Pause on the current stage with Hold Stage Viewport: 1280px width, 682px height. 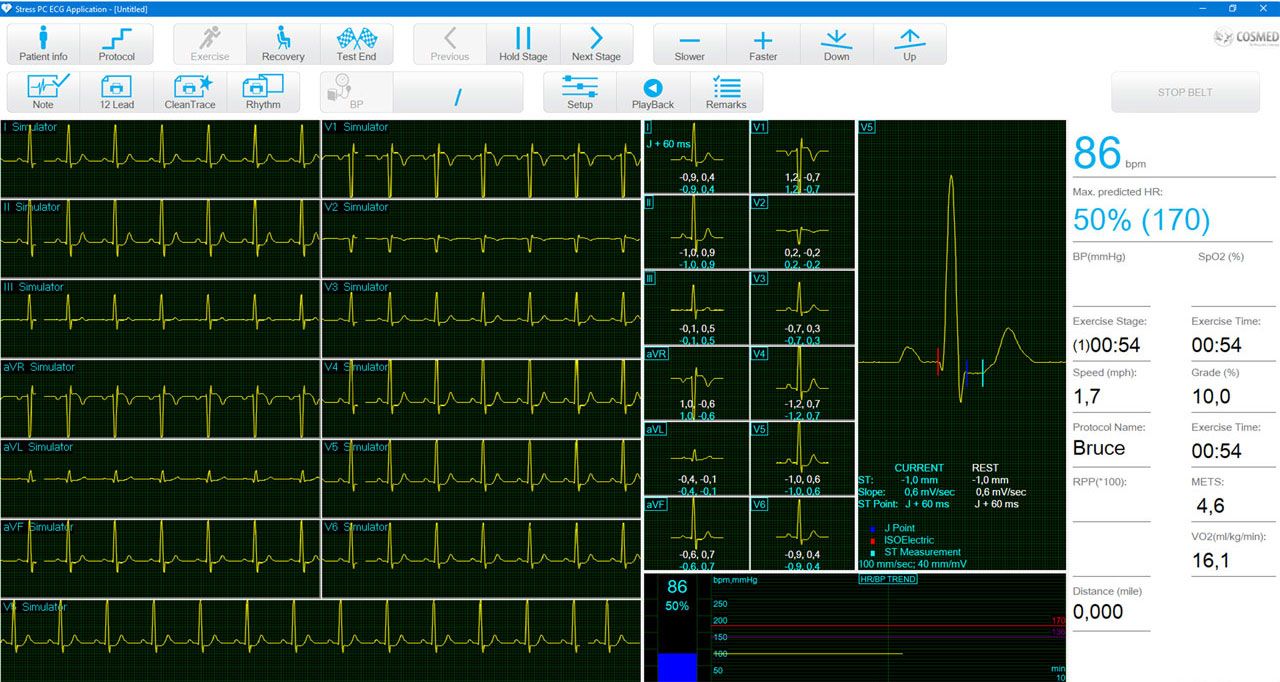tap(523, 44)
